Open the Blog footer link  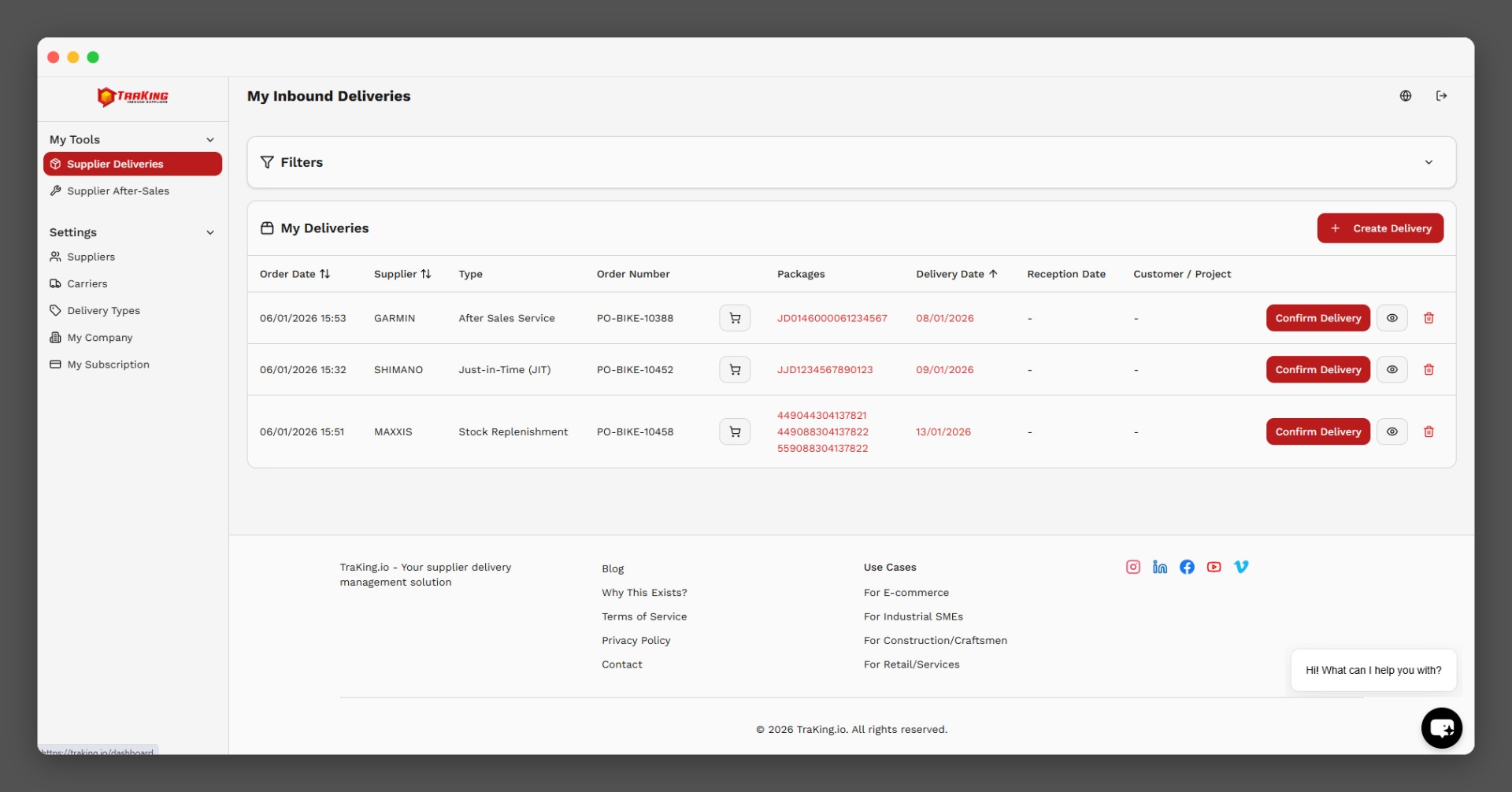pyautogui.click(x=613, y=568)
